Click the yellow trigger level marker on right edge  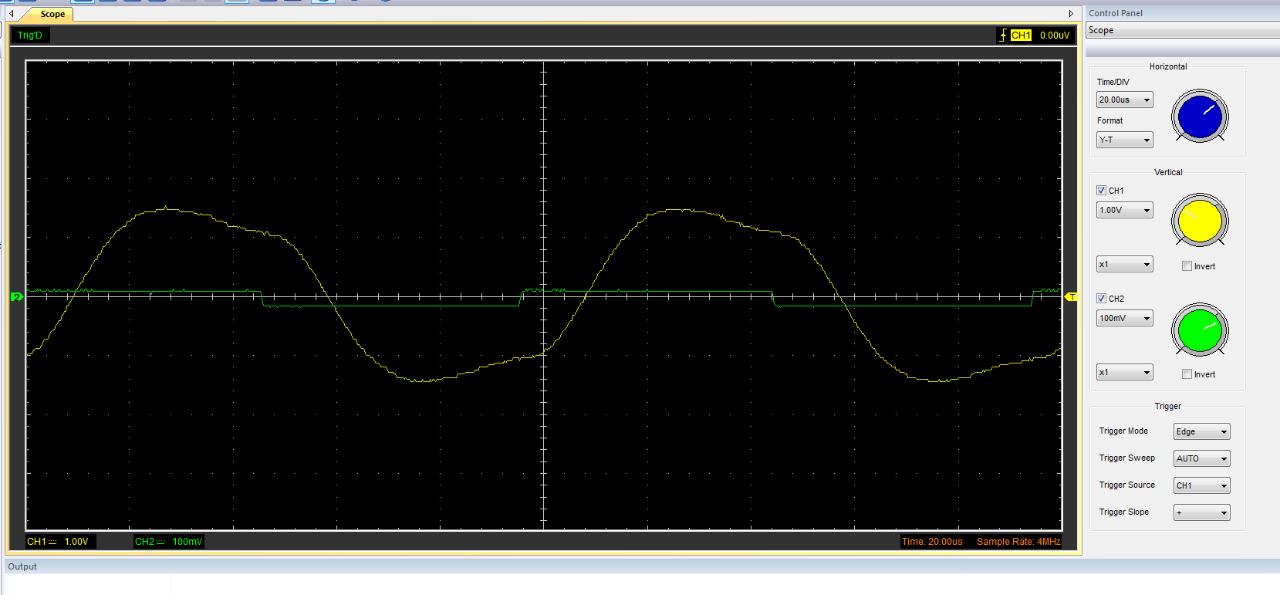1070,296
